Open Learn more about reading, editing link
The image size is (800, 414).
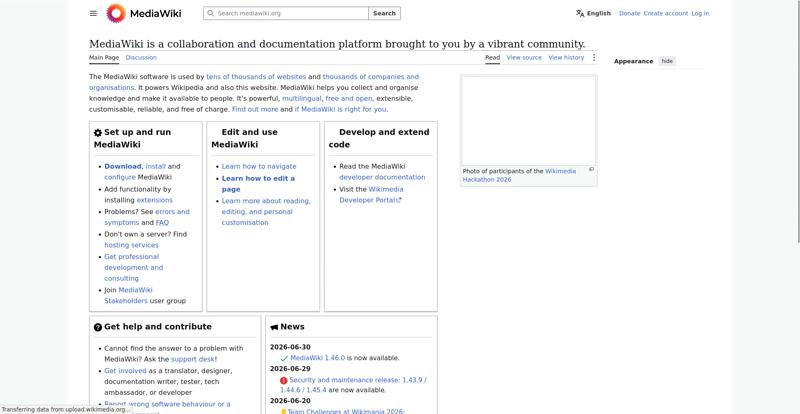click(266, 212)
